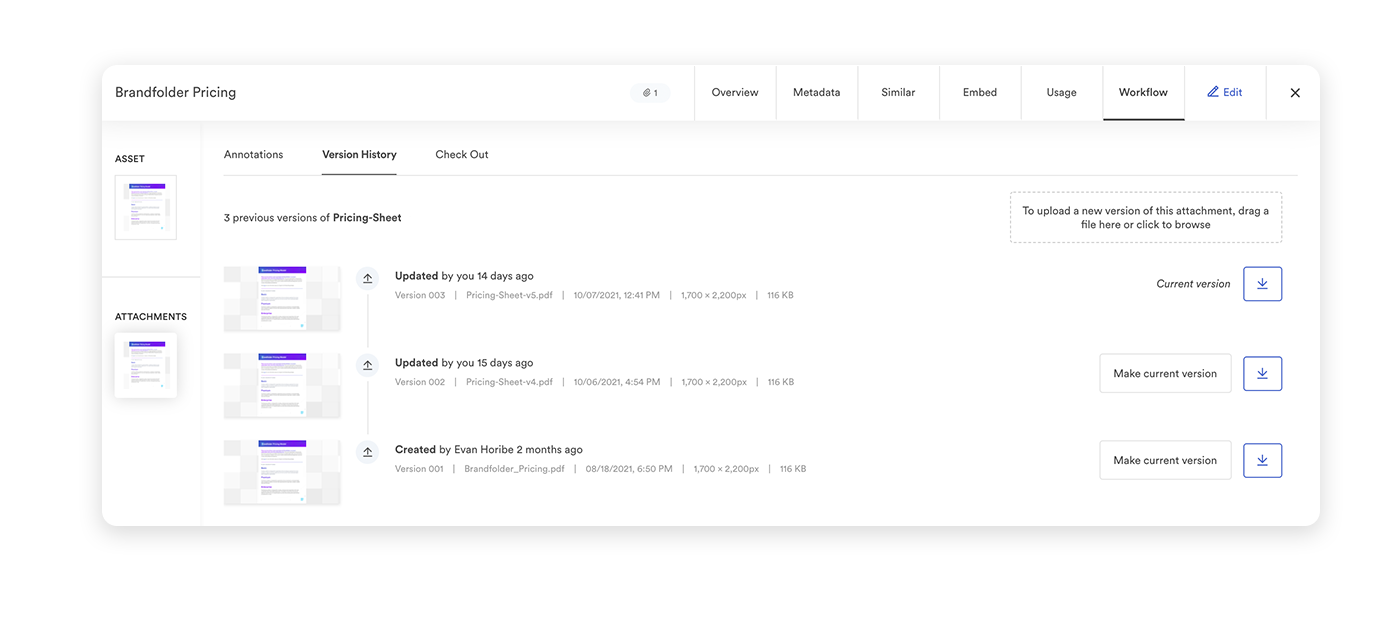The width and height of the screenshot is (1400, 619).
Task: Open the Embed tab
Action: pyautogui.click(x=980, y=92)
